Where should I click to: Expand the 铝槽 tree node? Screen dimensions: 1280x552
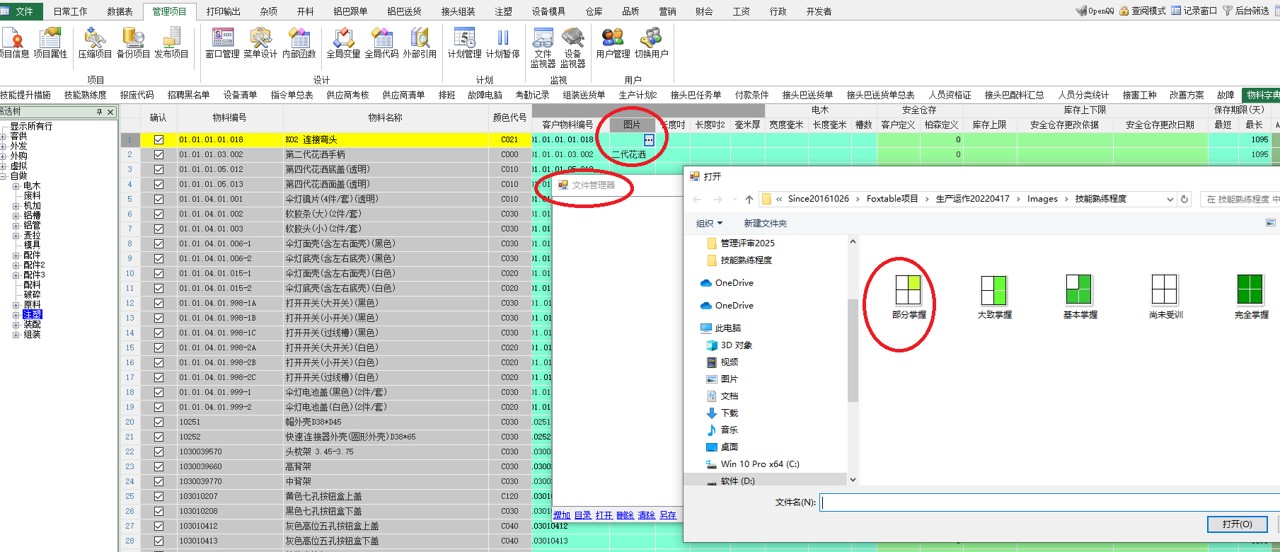pos(15,215)
